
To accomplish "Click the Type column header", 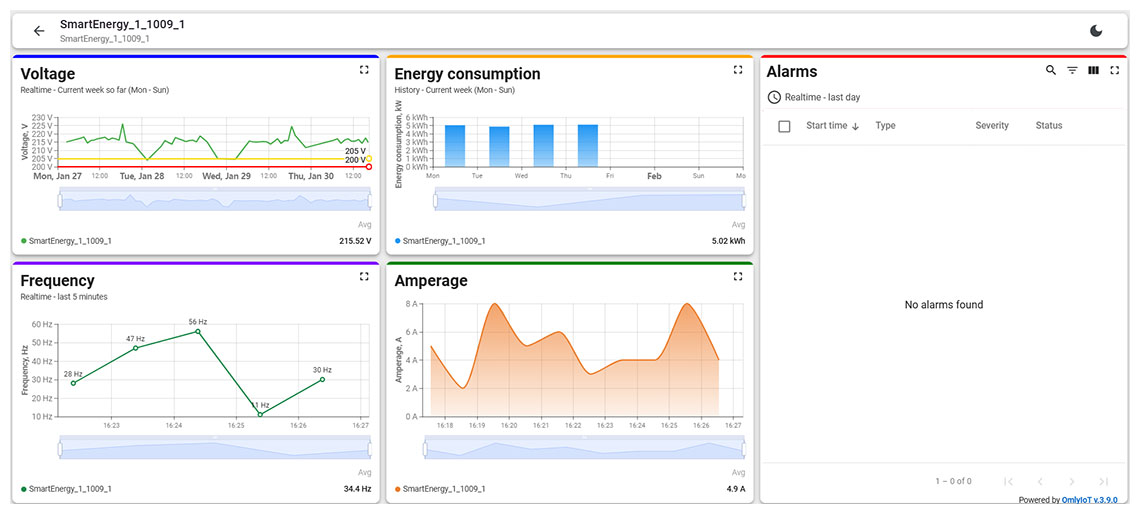I will point(885,126).
